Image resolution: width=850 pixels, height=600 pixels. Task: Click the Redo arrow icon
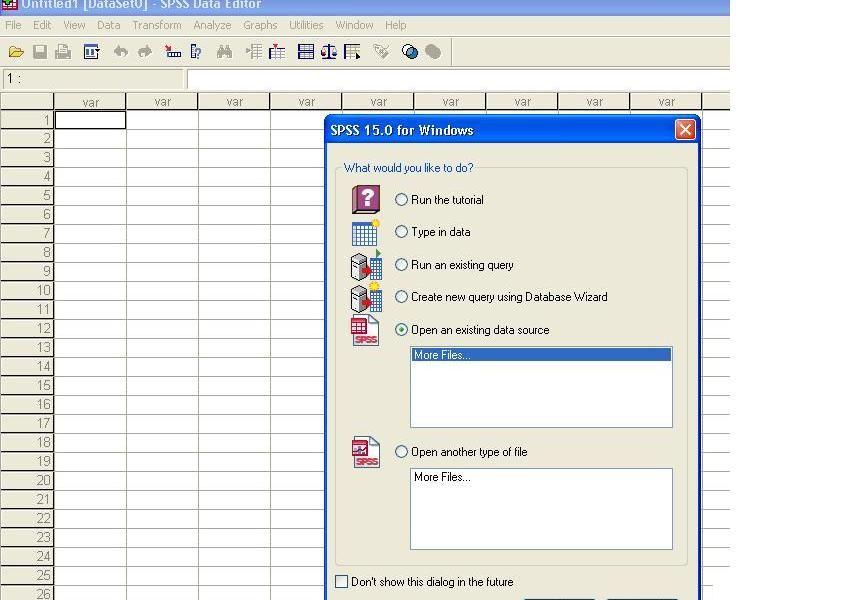145,52
